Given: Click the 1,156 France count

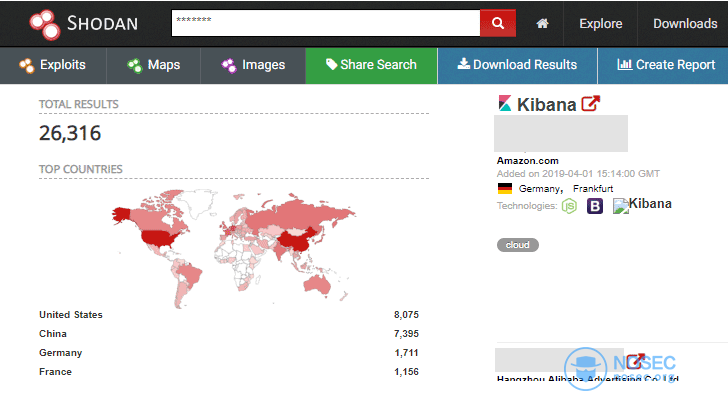Looking at the screenshot, I should click(406, 372).
